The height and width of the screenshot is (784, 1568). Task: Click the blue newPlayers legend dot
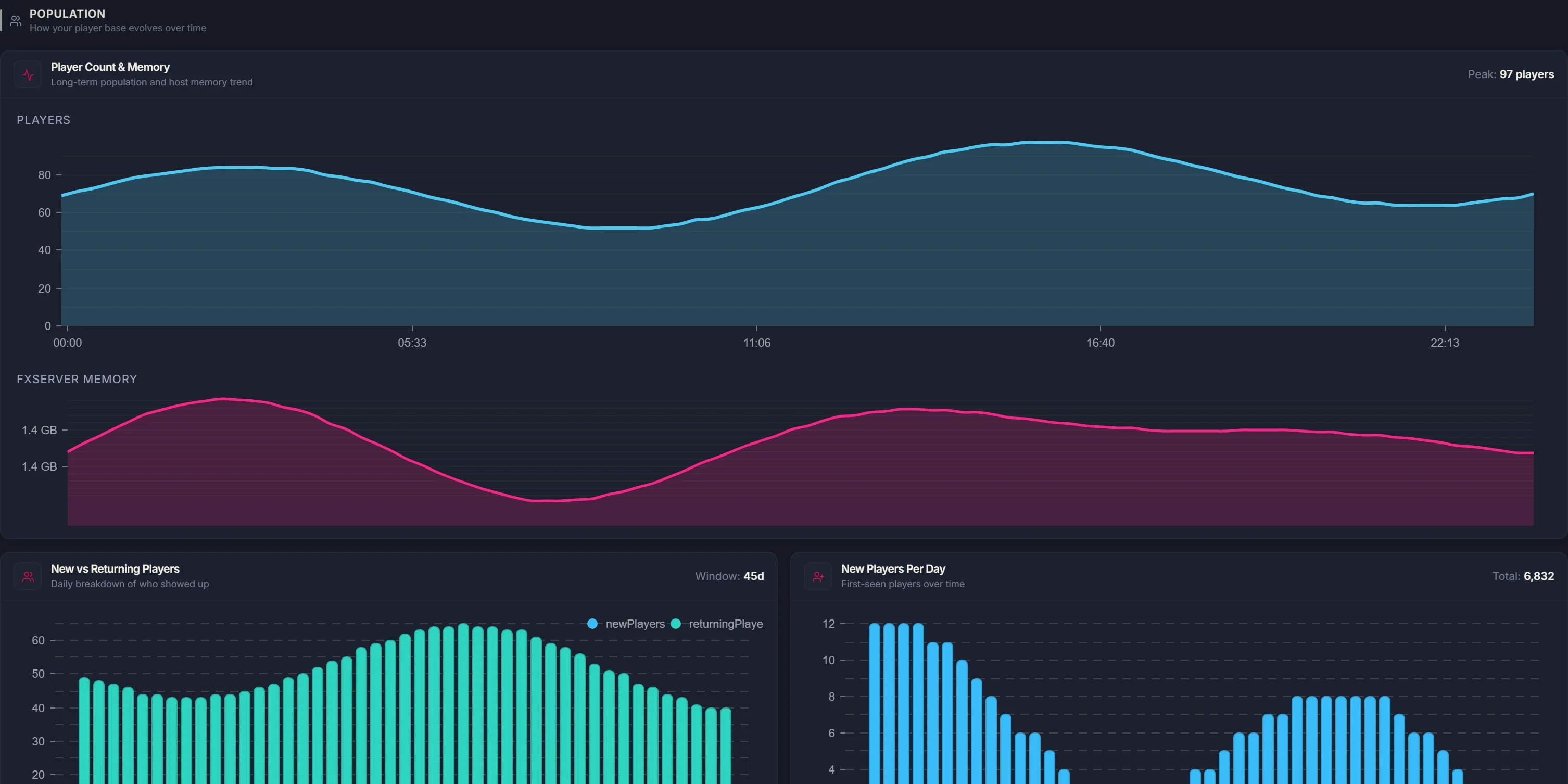pos(592,624)
